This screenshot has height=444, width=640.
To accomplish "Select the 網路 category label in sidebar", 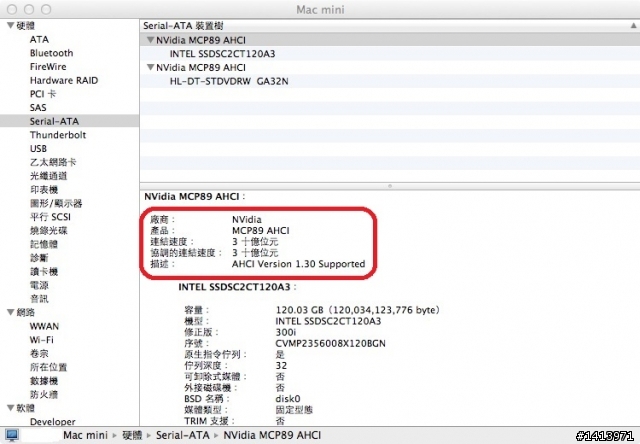I will point(25,313).
